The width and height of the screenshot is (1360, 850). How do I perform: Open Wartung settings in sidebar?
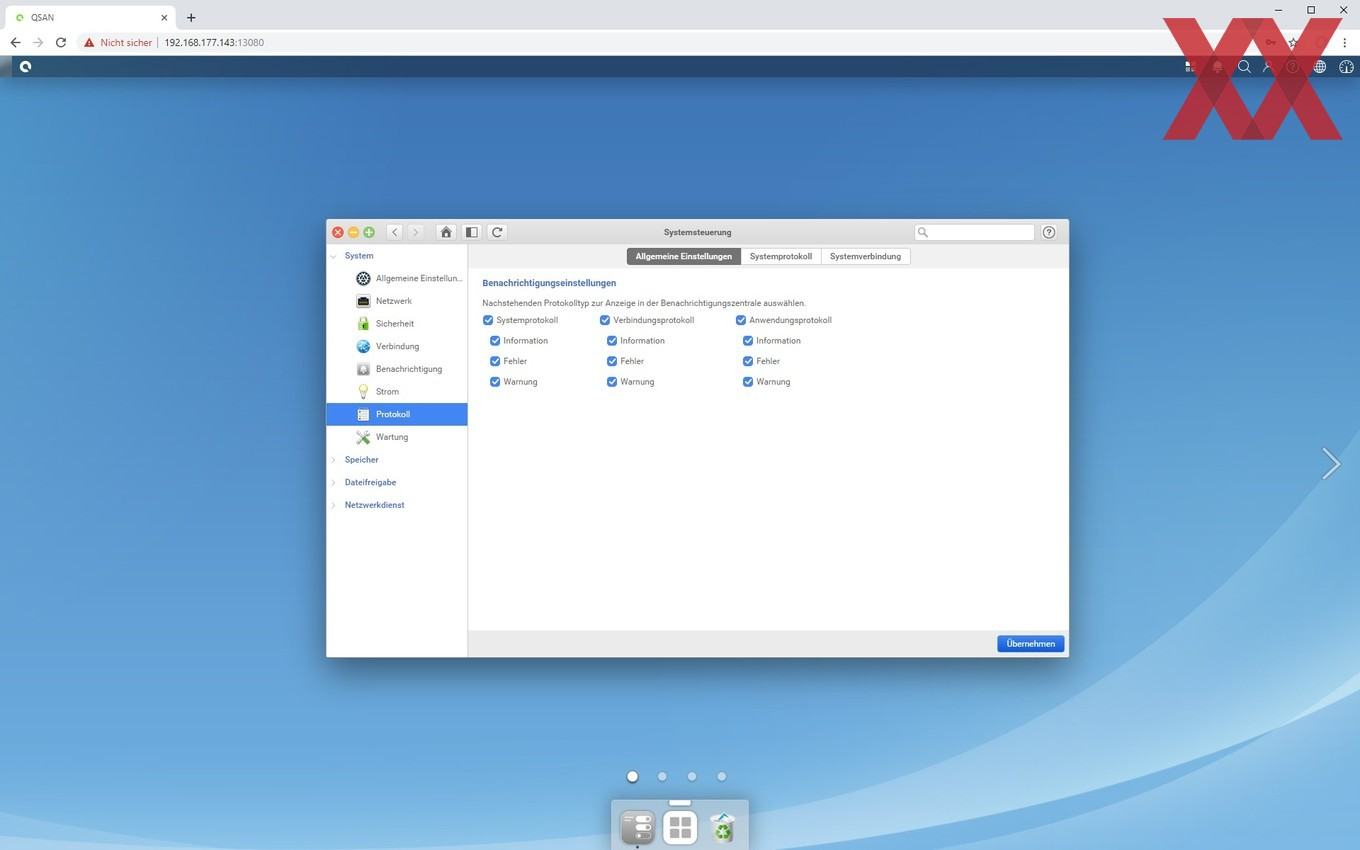pos(397,437)
